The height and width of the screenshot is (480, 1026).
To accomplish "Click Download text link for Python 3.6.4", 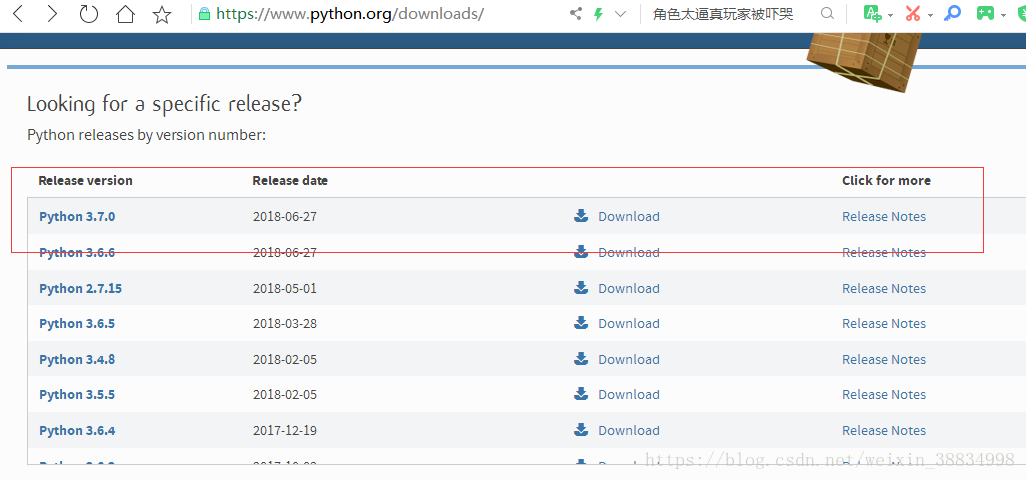I will pos(629,431).
